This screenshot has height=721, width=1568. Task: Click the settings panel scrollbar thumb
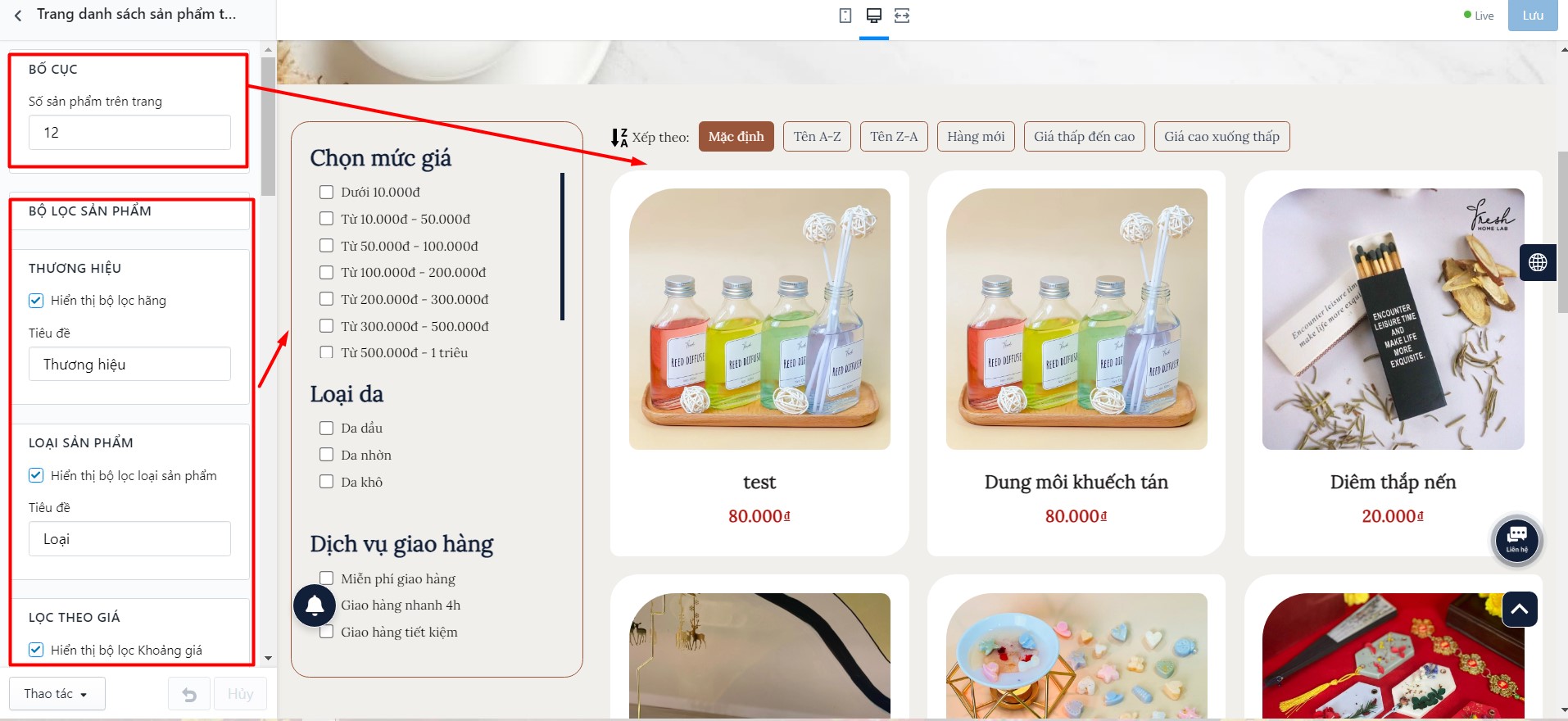[268, 127]
